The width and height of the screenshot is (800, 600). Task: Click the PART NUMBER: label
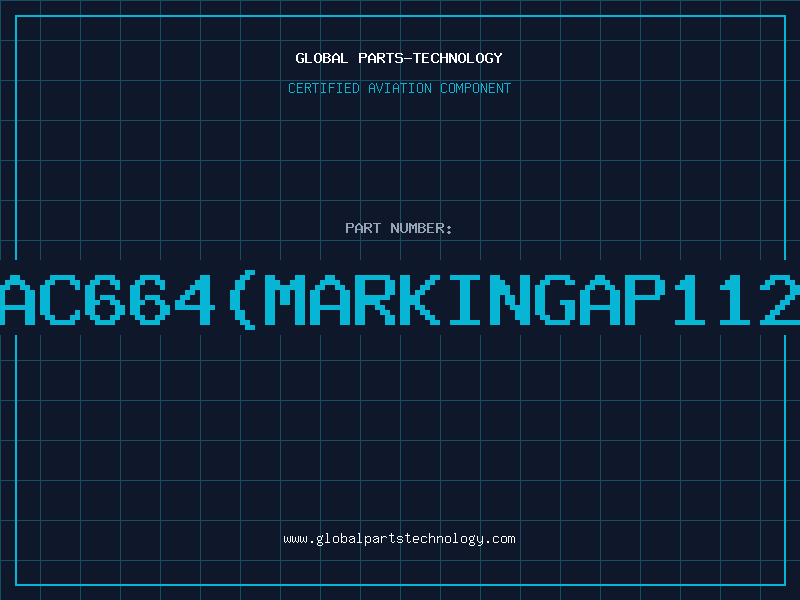[399, 228]
